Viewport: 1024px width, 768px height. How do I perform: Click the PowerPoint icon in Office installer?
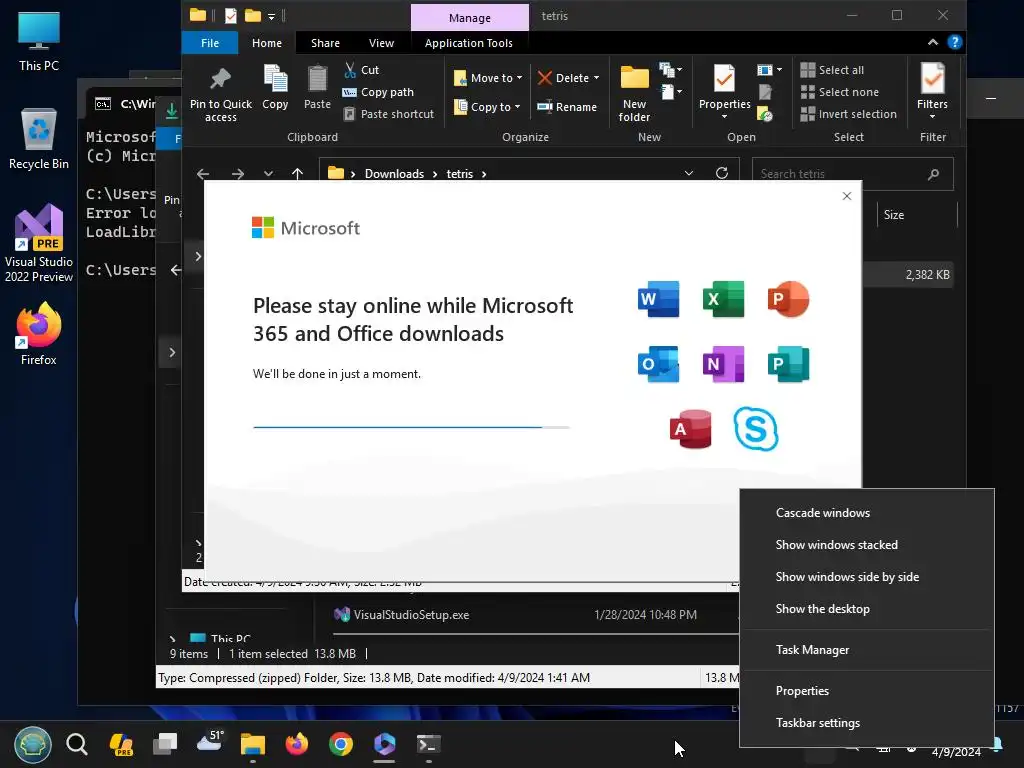(x=788, y=299)
